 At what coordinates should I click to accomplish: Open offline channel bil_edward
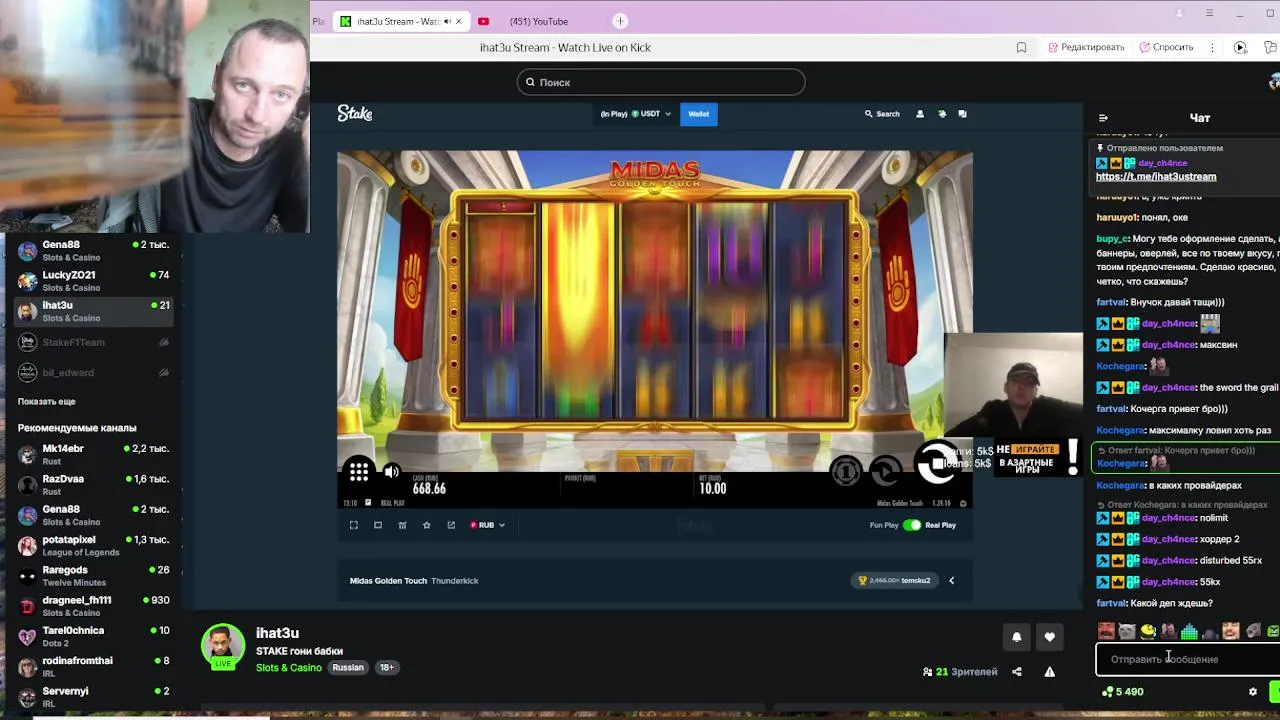click(x=93, y=372)
